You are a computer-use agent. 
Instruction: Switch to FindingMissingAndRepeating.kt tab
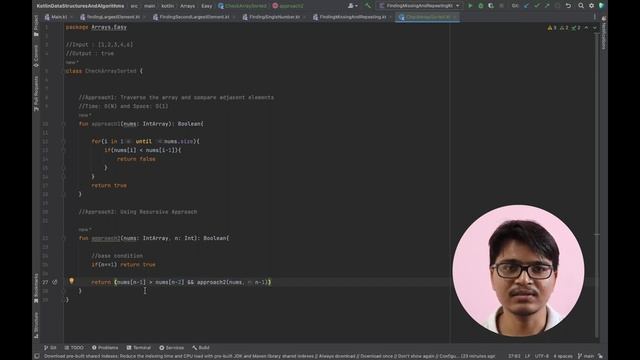point(350,17)
